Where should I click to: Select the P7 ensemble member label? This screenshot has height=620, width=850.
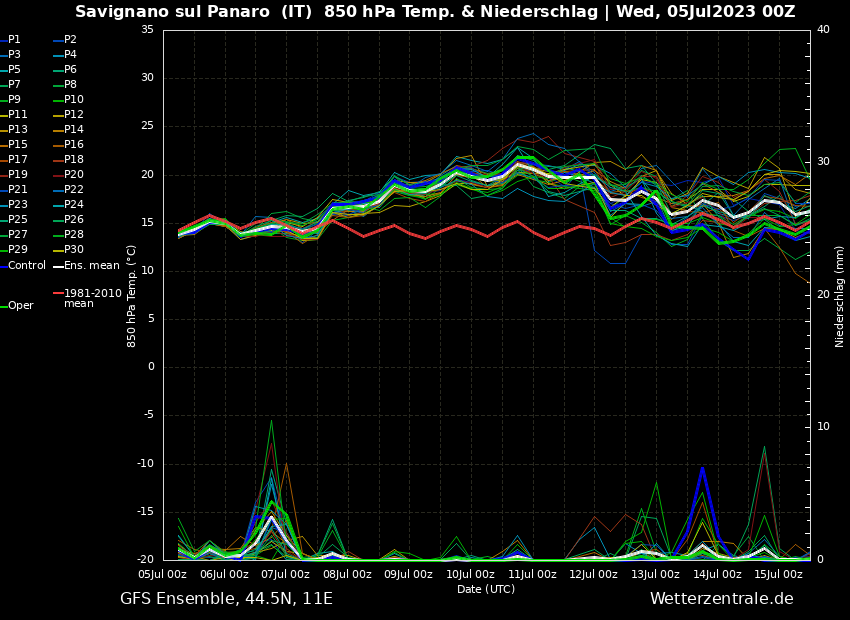(14, 85)
